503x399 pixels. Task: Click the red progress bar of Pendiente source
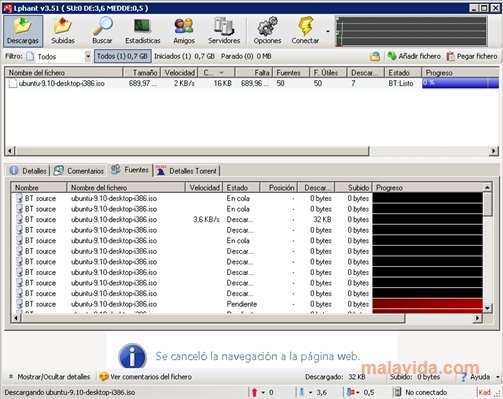pos(428,304)
